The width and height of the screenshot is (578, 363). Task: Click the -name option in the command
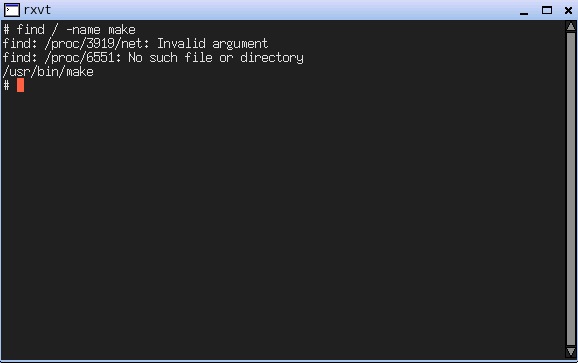coord(83,29)
